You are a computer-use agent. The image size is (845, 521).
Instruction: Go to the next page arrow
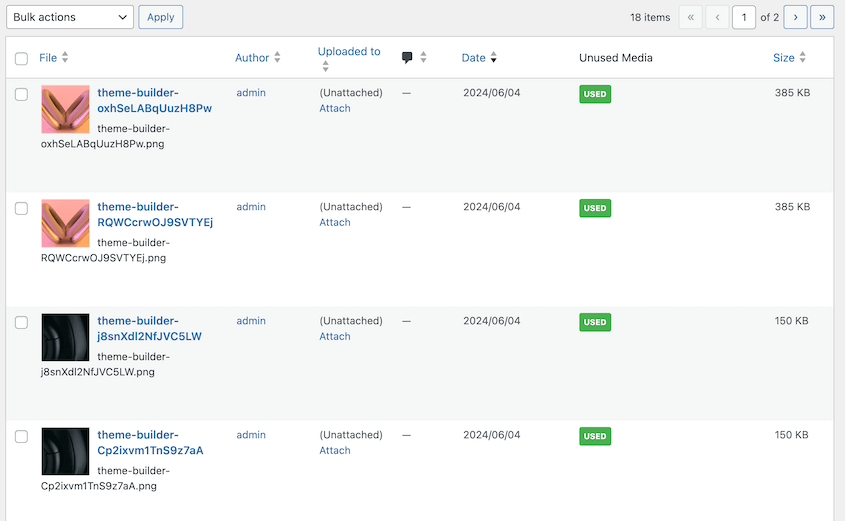pyautogui.click(x=795, y=17)
